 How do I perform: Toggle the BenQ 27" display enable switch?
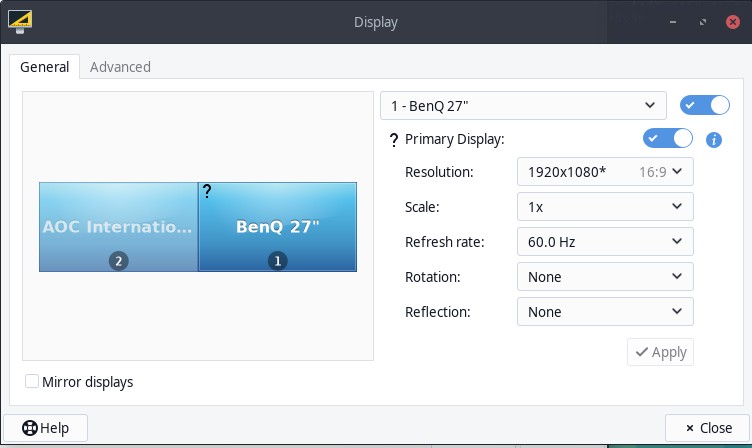coord(705,105)
